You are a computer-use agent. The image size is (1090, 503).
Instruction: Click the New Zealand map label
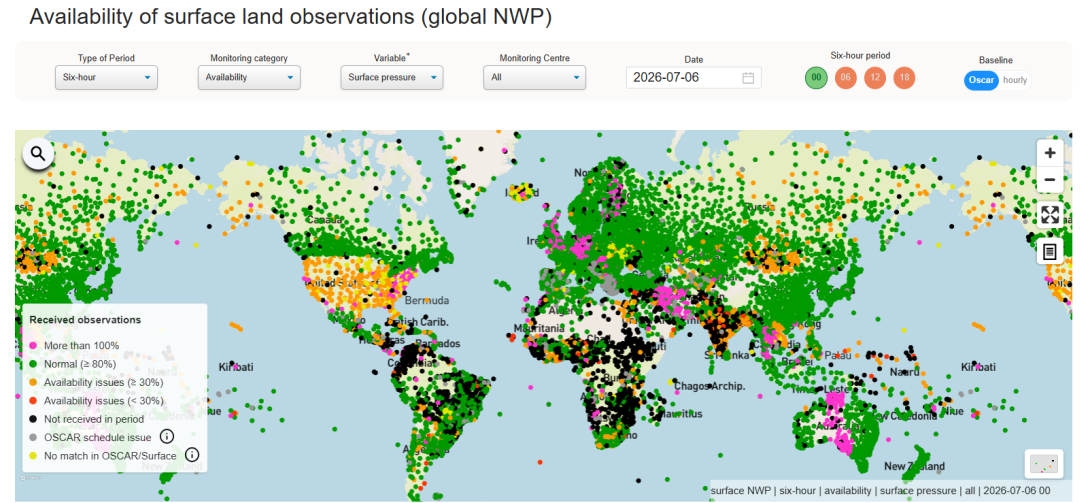pyautogui.click(x=915, y=466)
